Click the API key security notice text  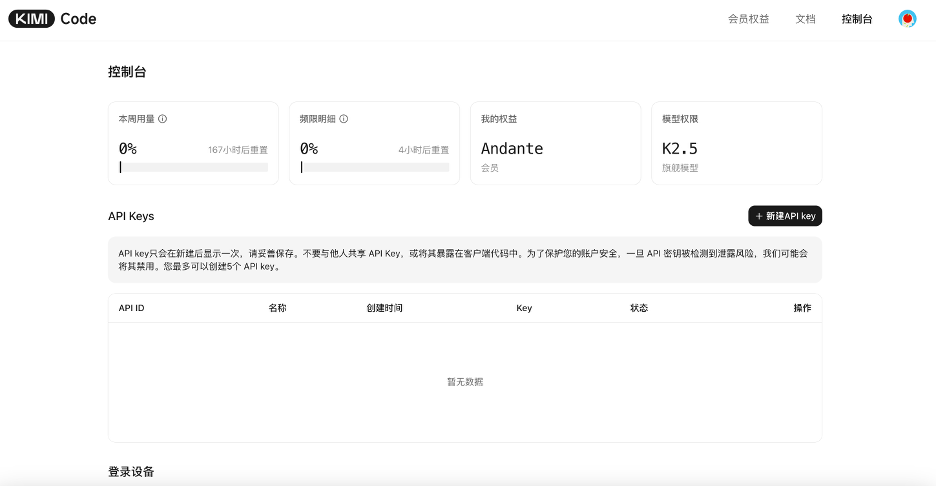pyautogui.click(x=463, y=260)
